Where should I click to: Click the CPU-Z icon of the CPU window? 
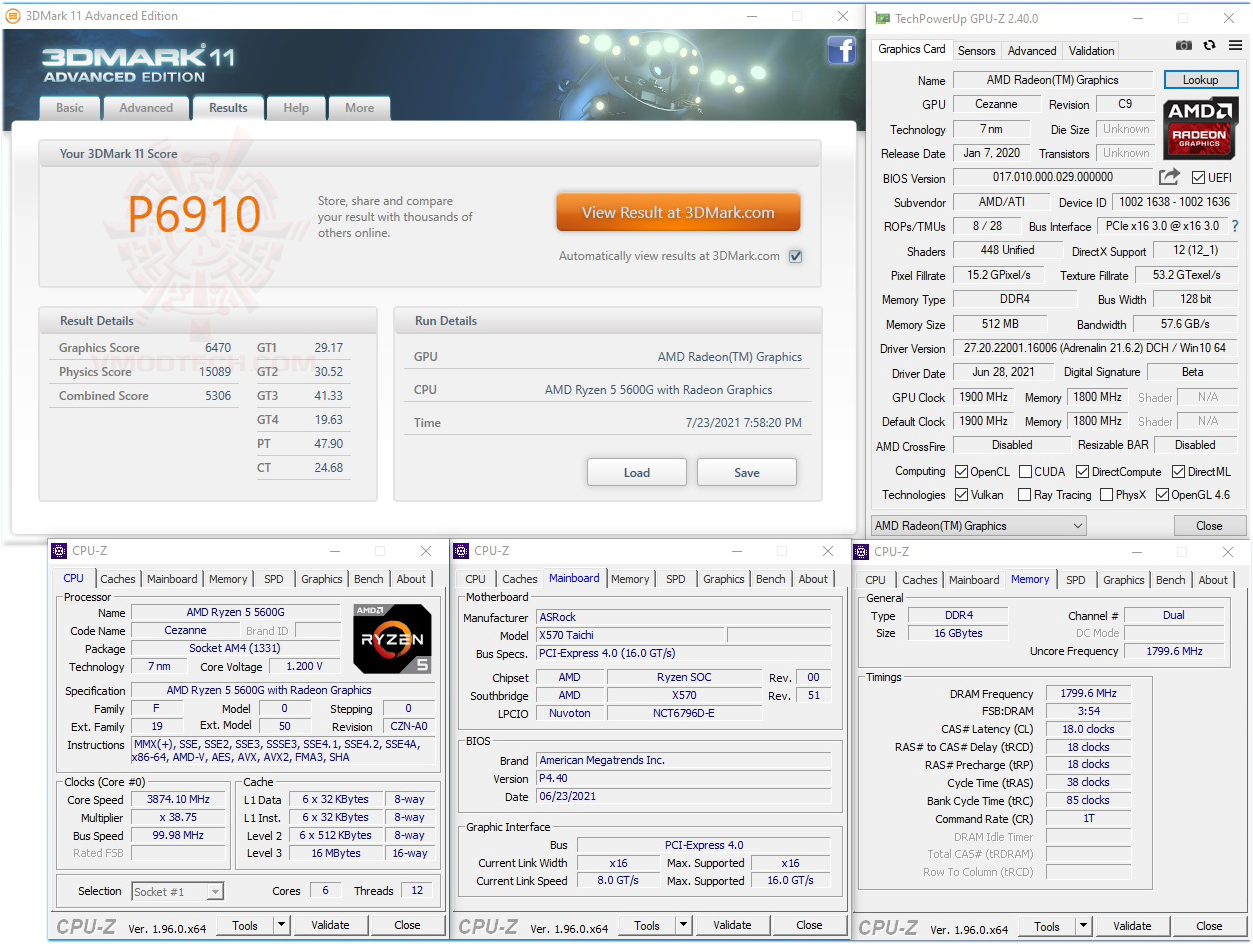(x=60, y=551)
